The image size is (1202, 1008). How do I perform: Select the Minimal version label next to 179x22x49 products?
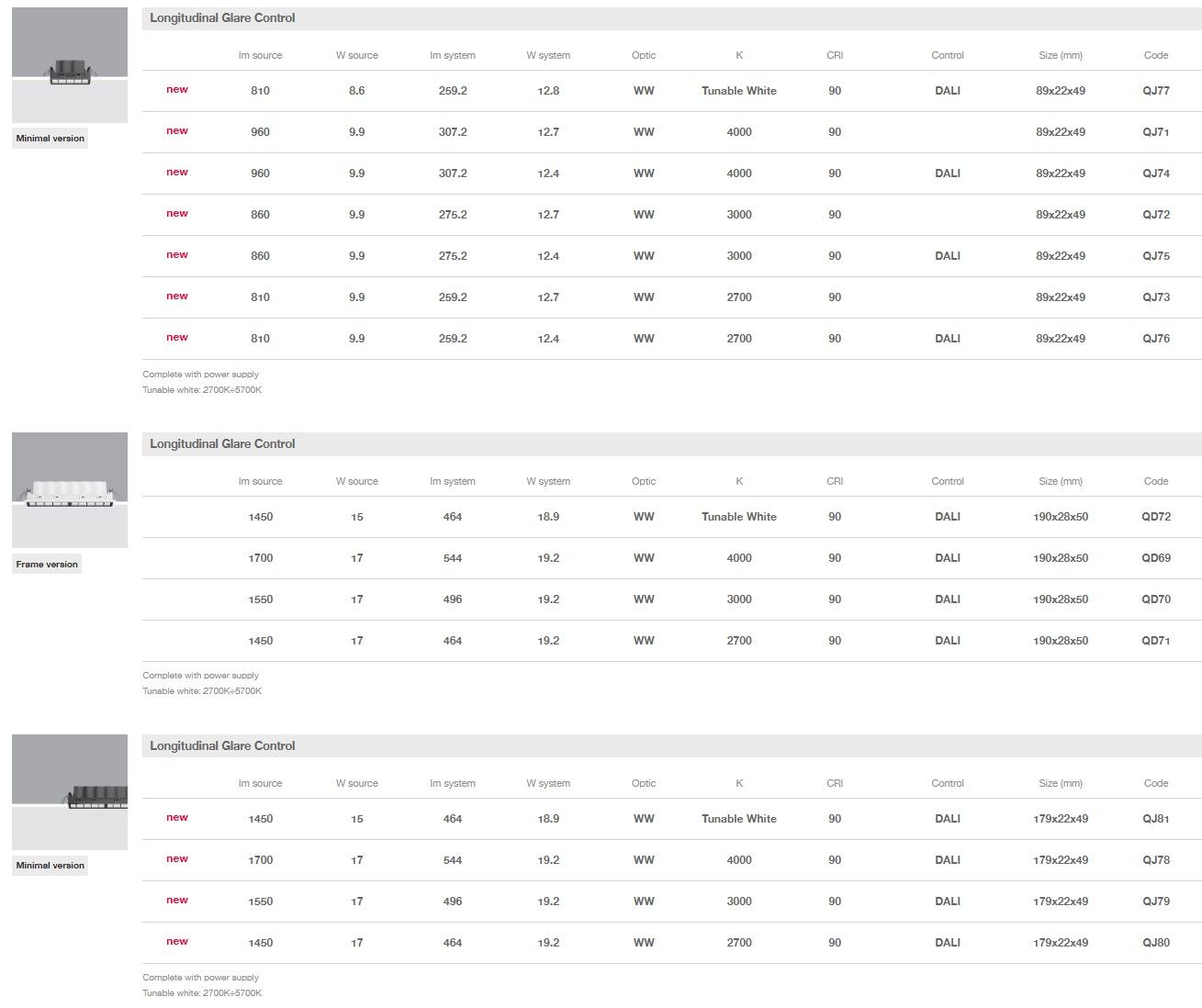pyautogui.click(x=51, y=866)
